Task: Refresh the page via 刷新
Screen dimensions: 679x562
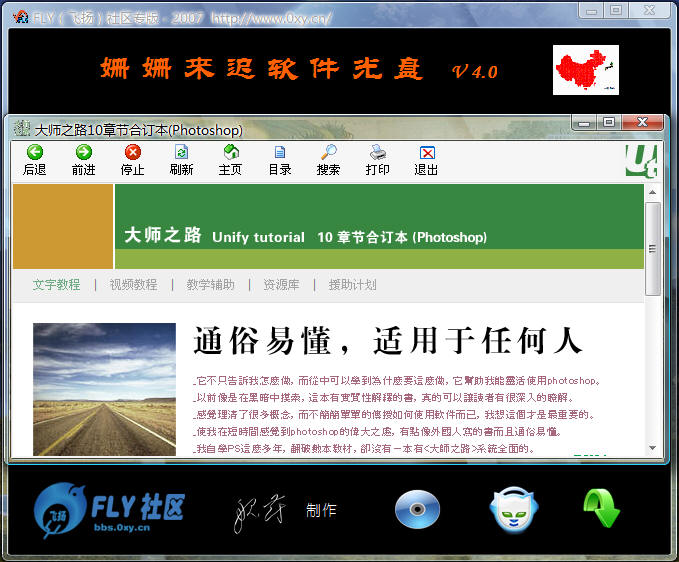Action: 181,160
